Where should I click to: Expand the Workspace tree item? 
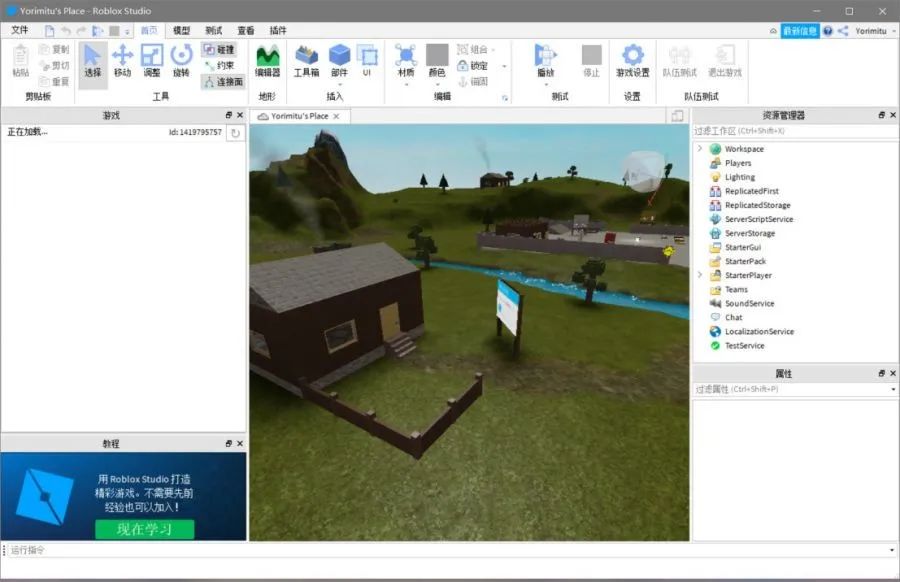coord(700,148)
